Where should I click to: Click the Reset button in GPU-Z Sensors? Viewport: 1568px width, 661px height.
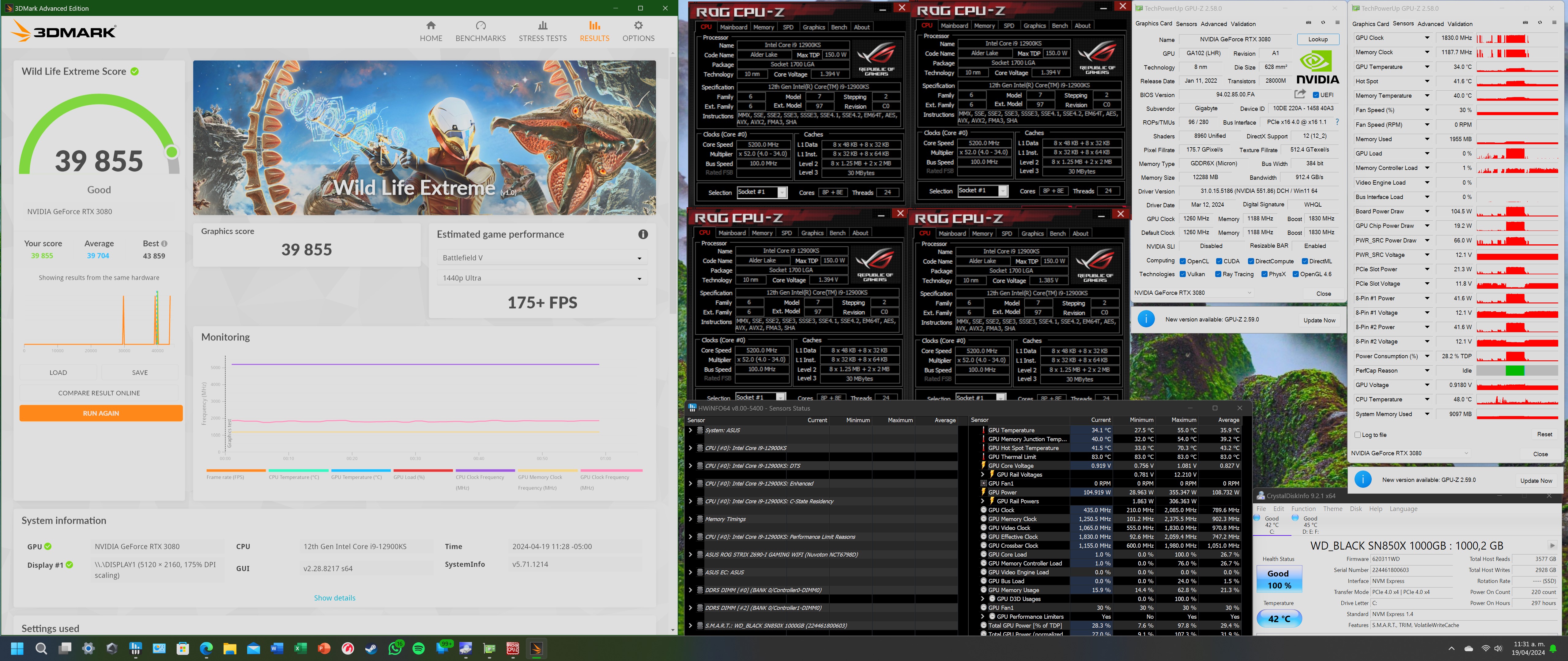coord(1544,434)
